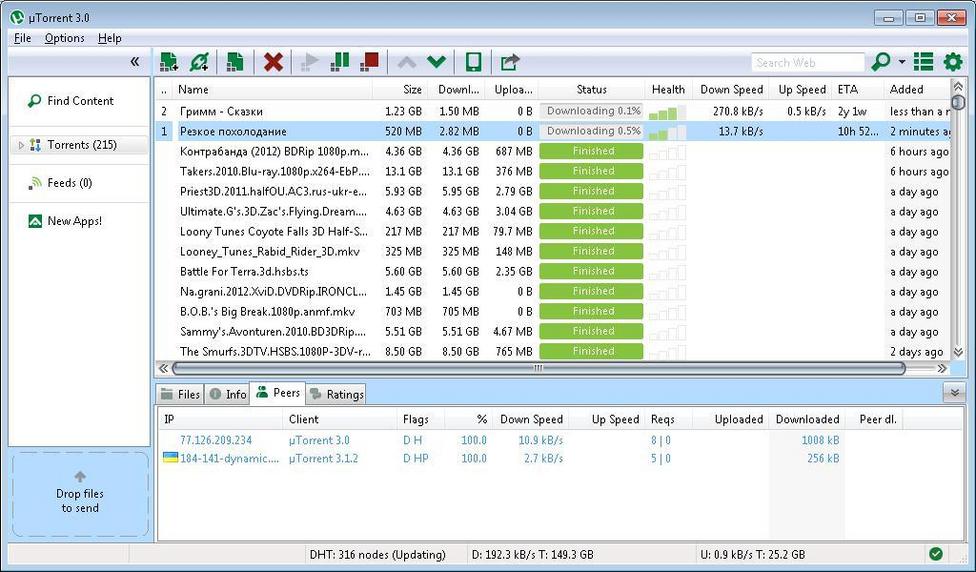Click the green Move Down Queue arrow

point(436,62)
